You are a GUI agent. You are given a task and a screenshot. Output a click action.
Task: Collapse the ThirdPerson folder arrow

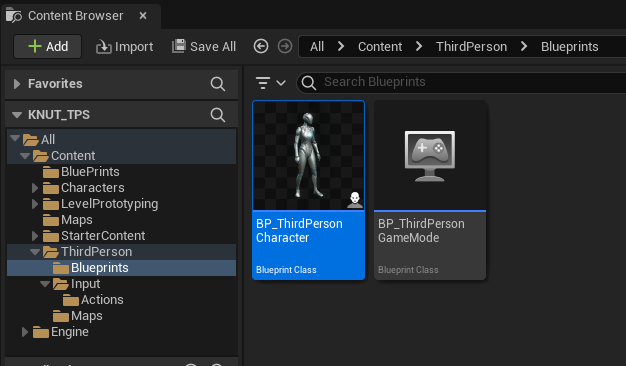point(35,251)
